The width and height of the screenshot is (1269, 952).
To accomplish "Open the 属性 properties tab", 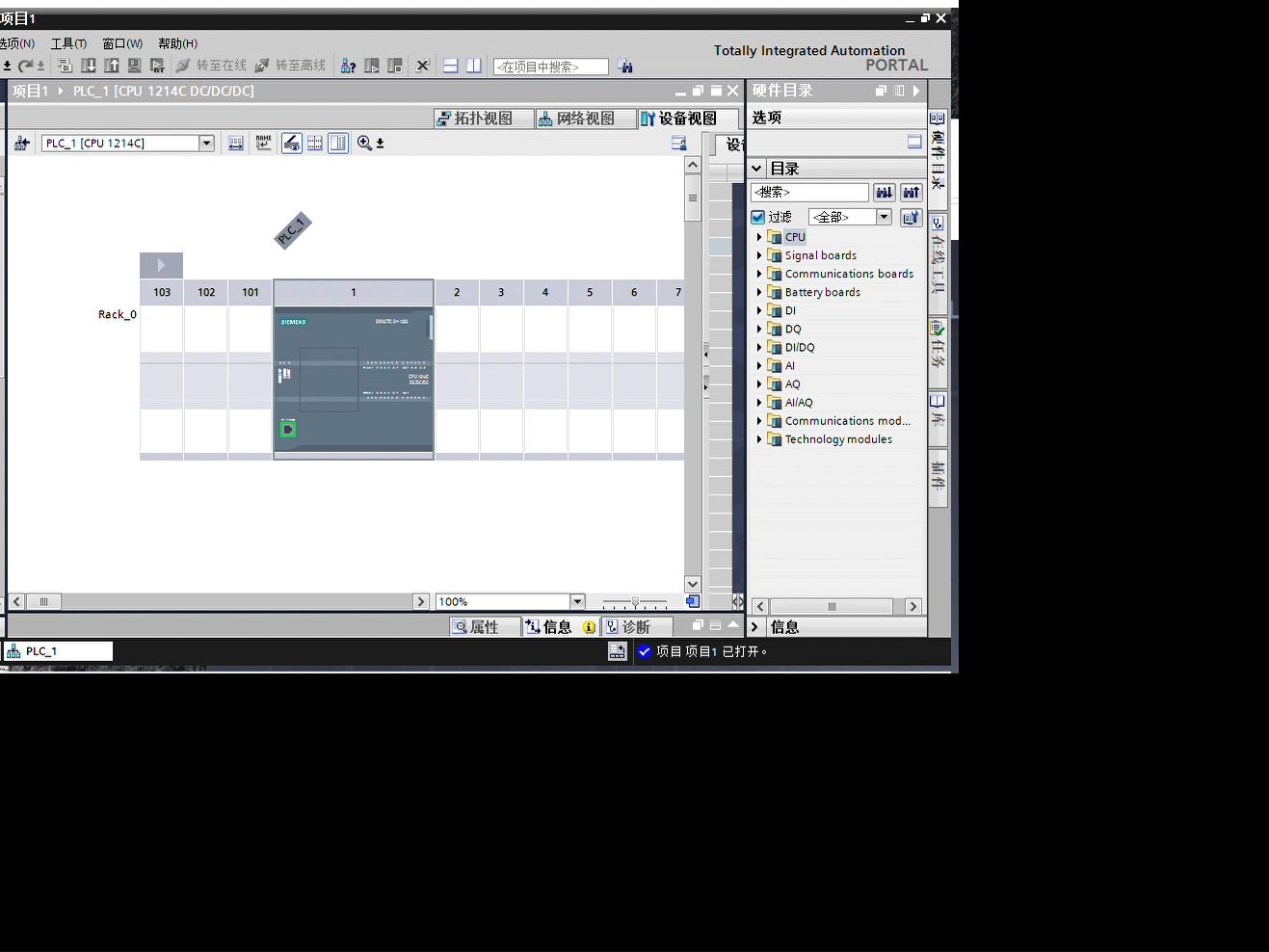I will (x=484, y=626).
